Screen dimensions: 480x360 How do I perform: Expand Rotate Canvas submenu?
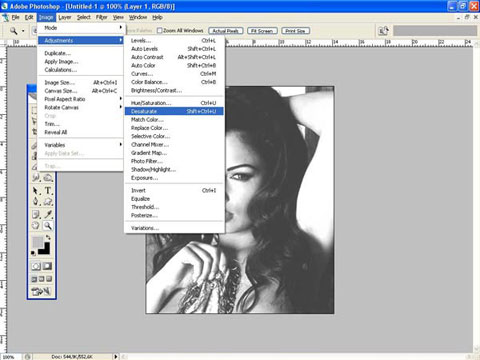(80, 107)
